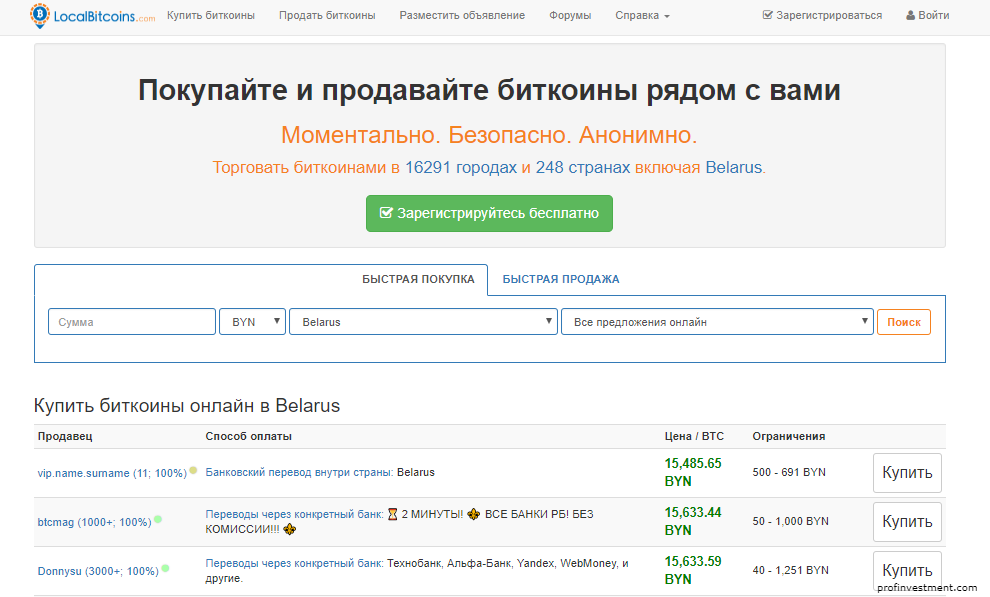Go to Продать биткоины page
This screenshot has height=597, width=990.
(327, 16)
